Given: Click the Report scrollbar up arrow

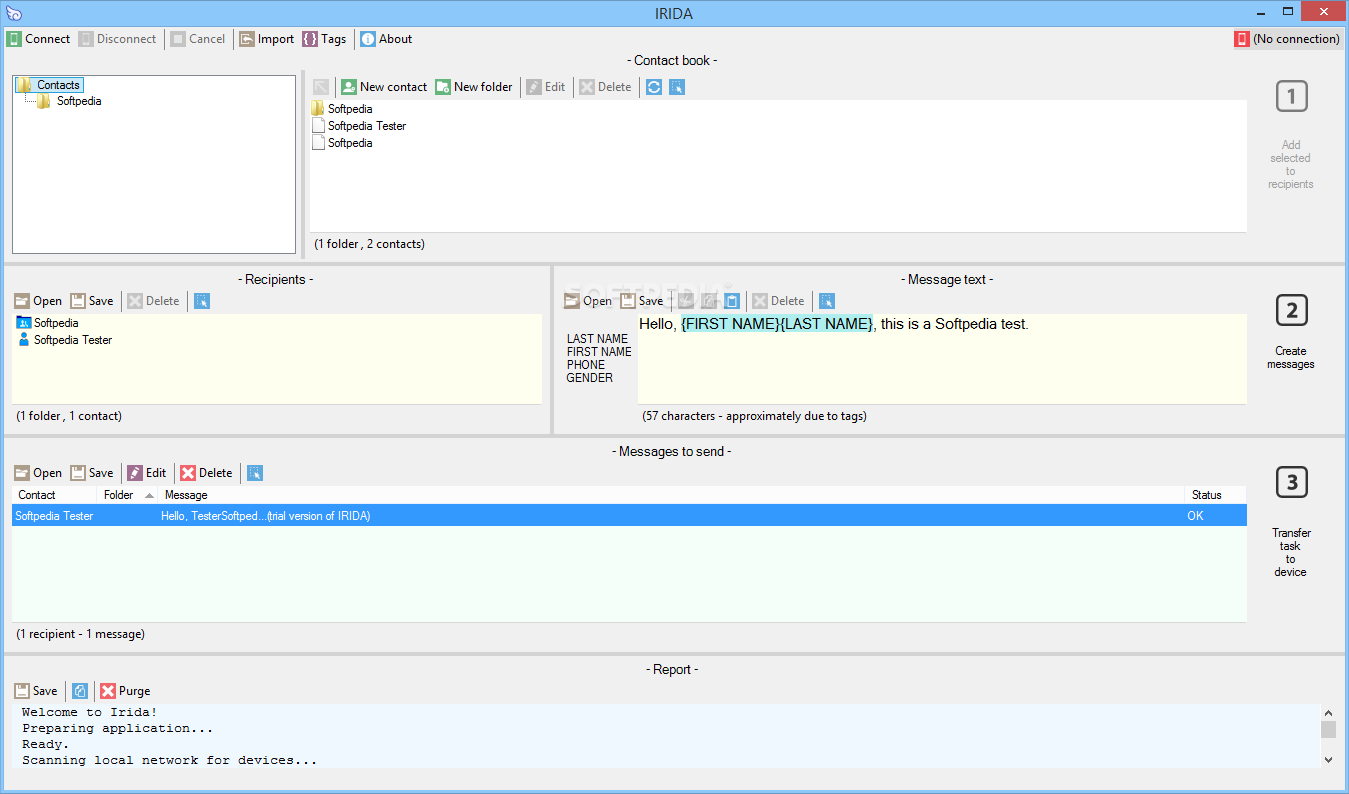Looking at the screenshot, I should 1328,711.
